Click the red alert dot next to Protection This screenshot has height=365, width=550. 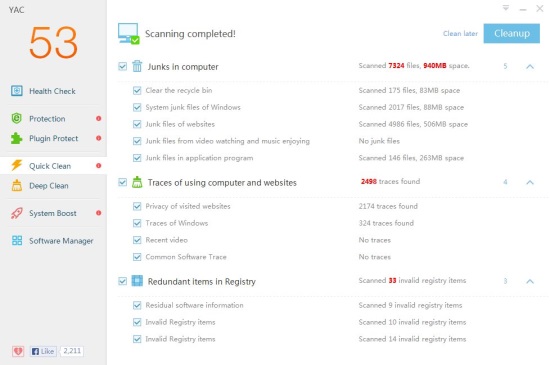(99, 119)
